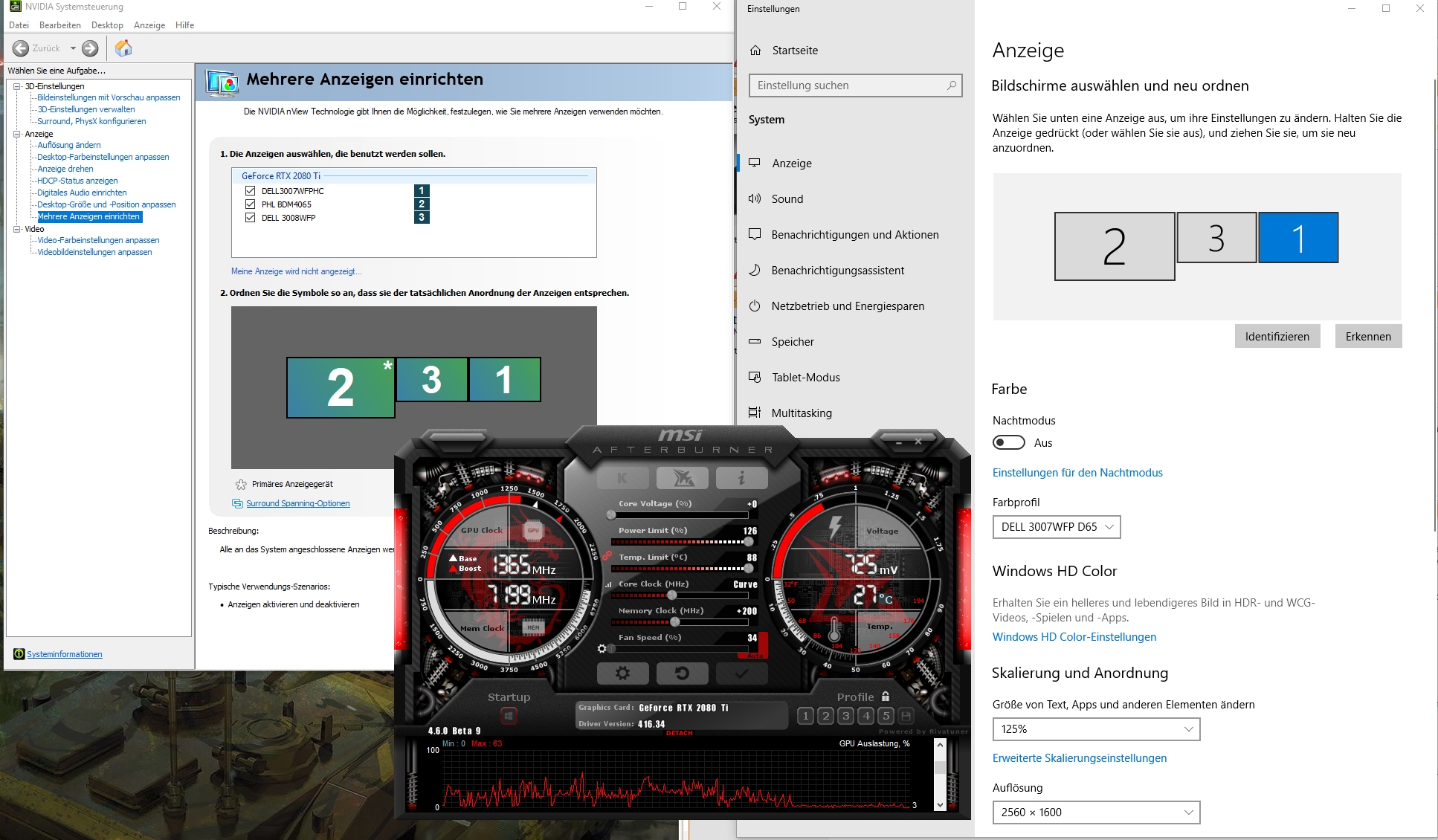Select Sound in the Settings sidebar

(788, 198)
